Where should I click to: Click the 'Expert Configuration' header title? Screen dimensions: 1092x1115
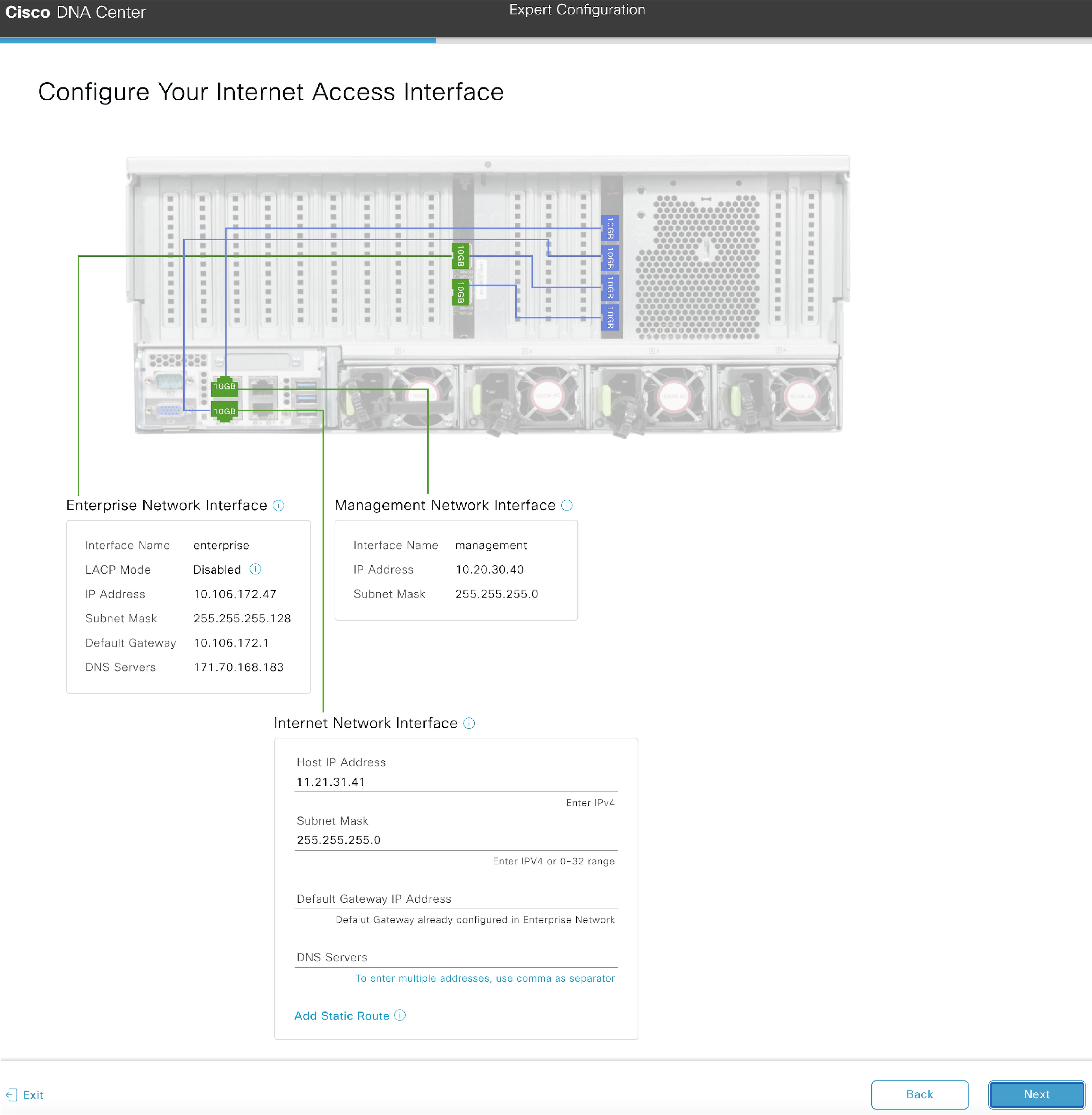click(x=577, y=10)
